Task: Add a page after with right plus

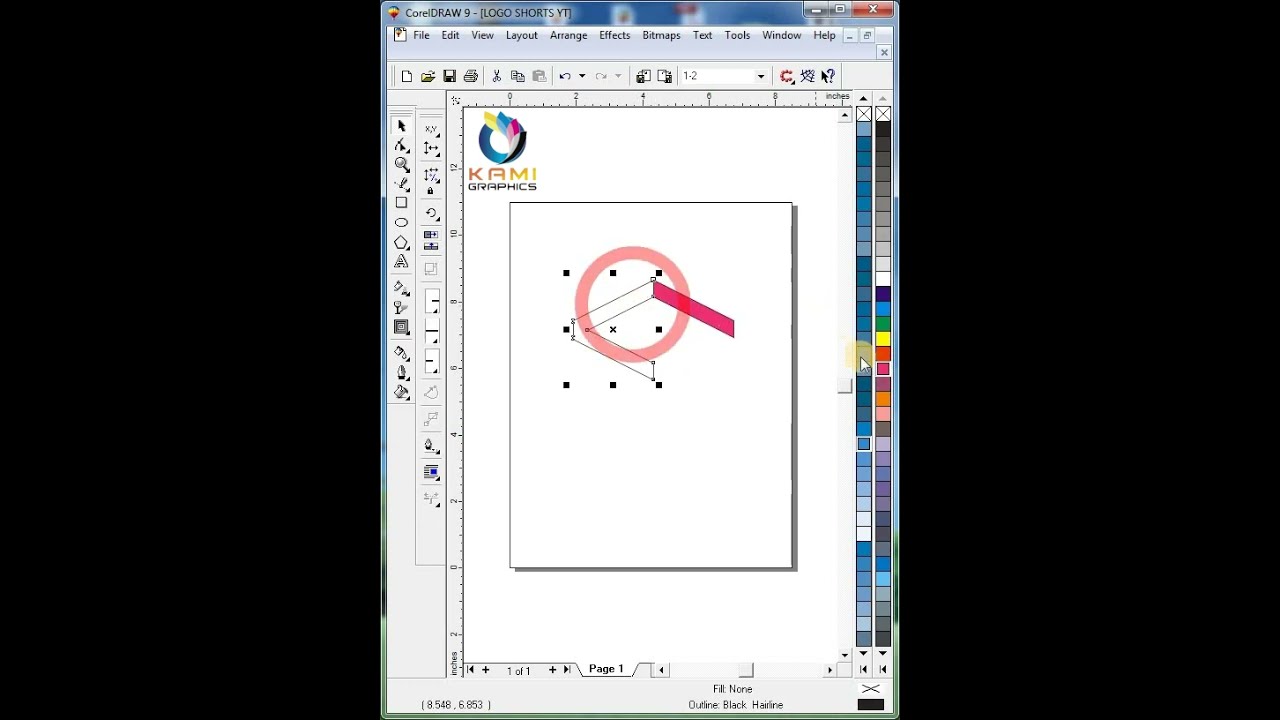Action: tap(552, 670)
